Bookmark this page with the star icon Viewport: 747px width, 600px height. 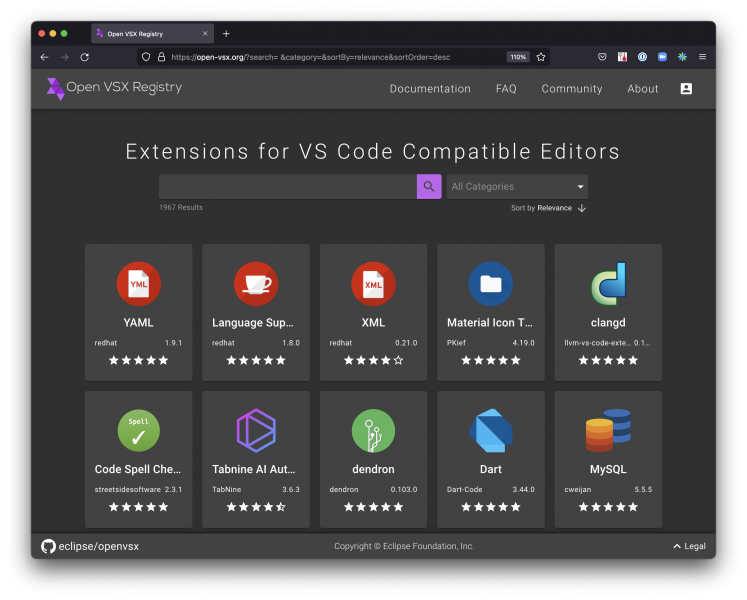tap(541, 57)
